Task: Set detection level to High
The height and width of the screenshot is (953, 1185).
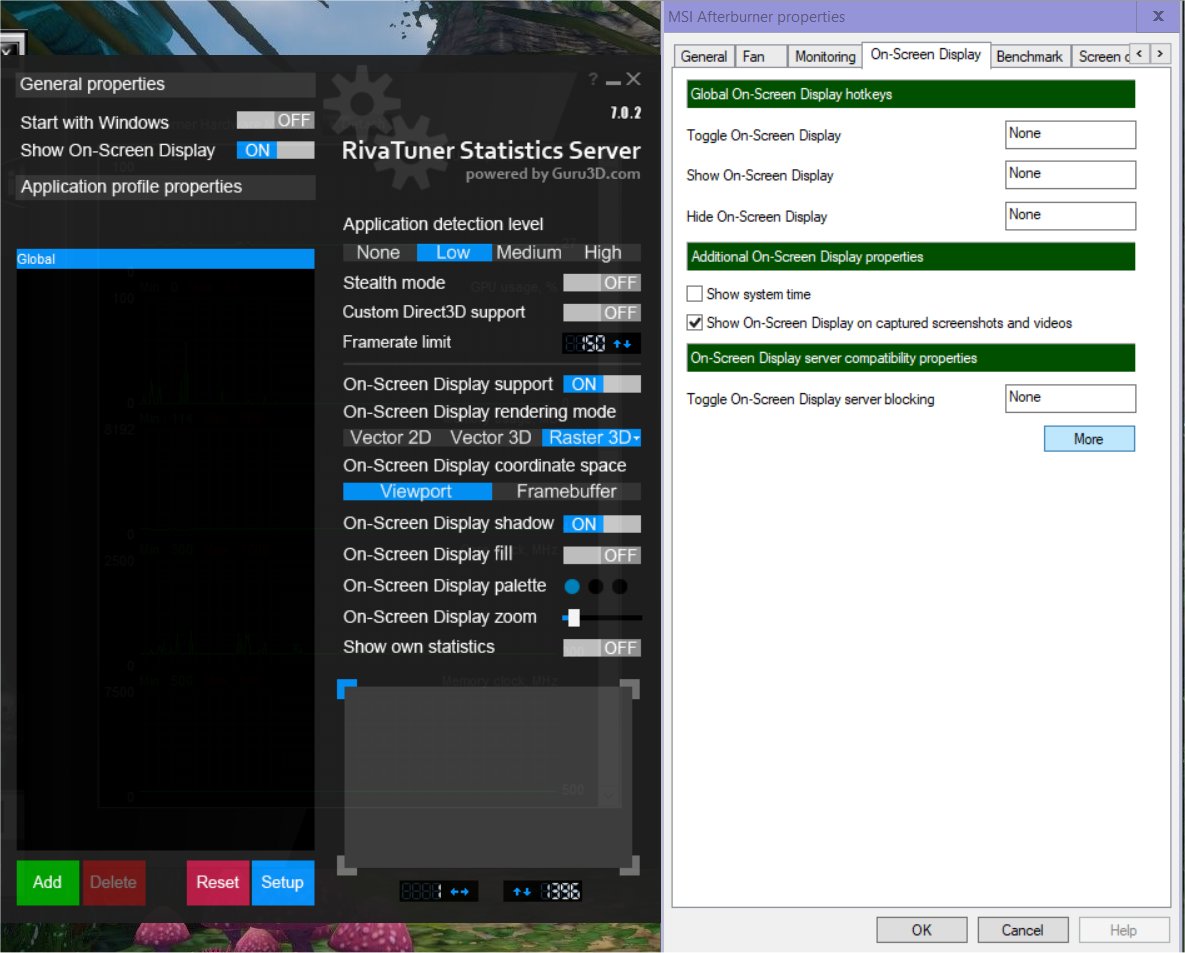Action: tap(603, 252)
